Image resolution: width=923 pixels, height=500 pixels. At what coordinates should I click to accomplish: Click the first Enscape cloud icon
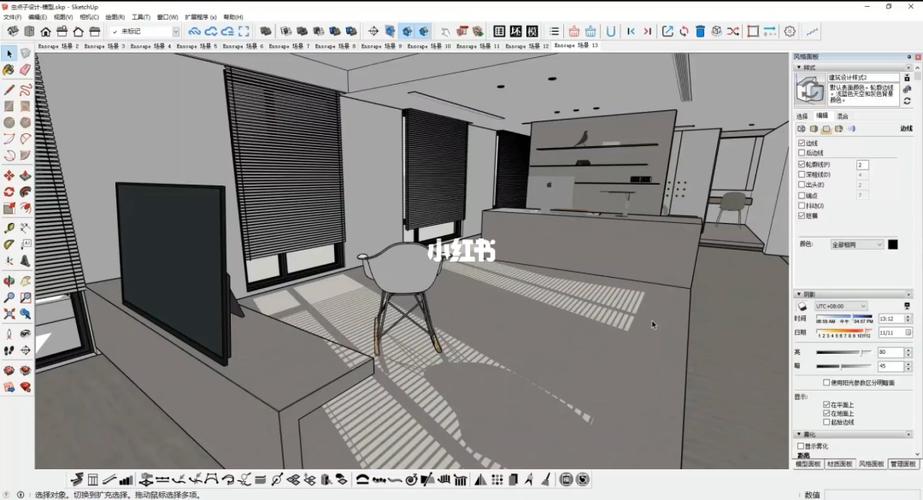(194, 31)
